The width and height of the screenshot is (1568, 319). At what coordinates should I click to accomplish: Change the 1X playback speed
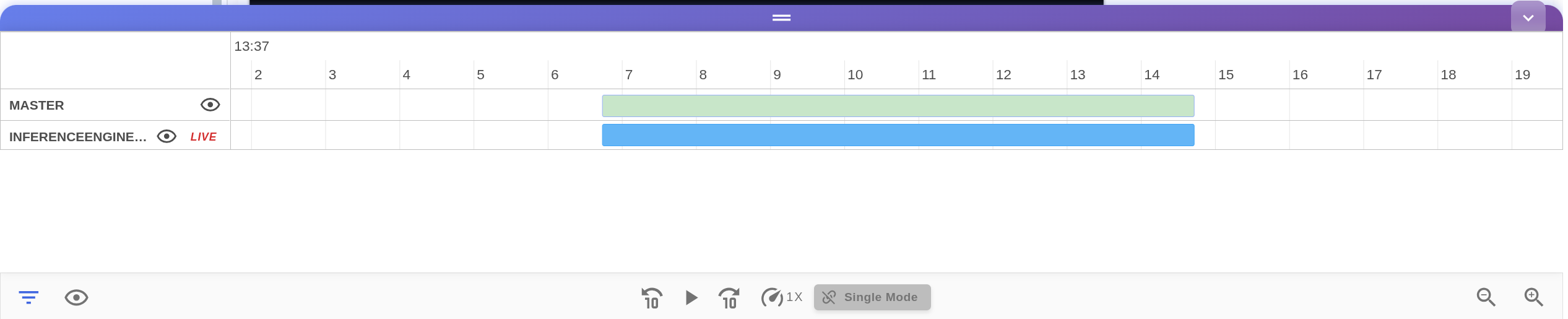[x=781, y=297]
